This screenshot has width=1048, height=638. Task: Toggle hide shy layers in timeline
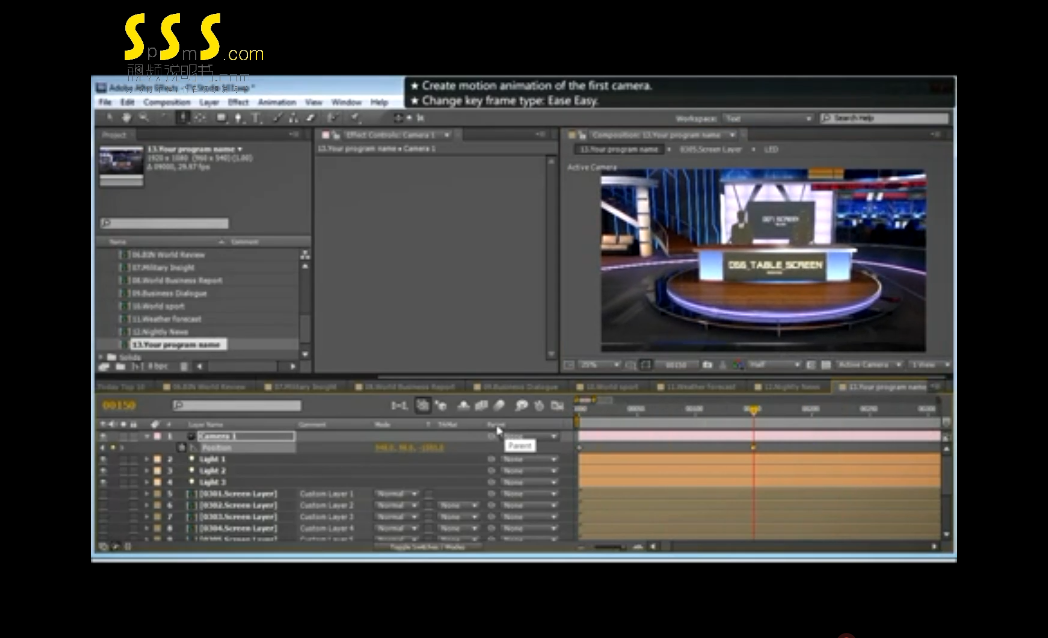coord(463,406)
